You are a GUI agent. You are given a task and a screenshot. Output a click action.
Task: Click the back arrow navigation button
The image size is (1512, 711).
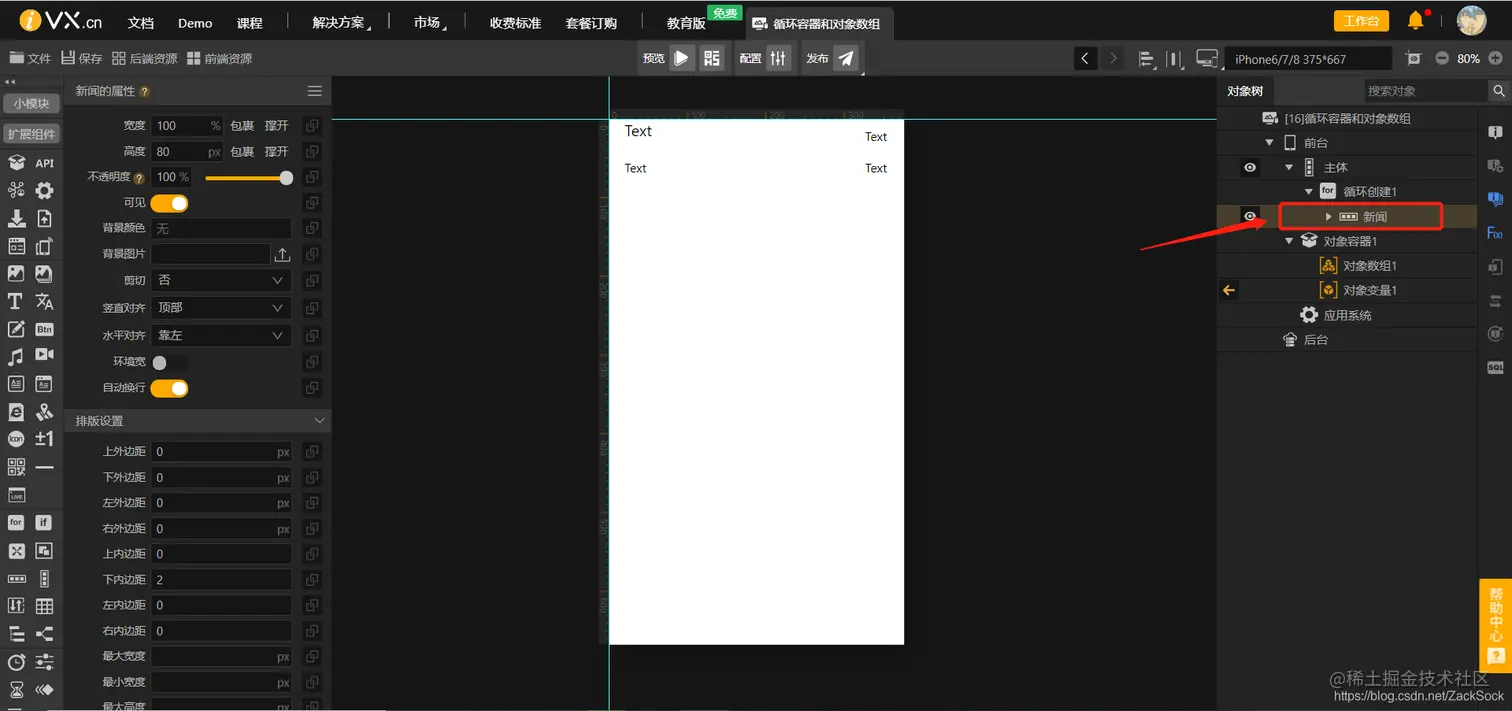pos(1085,59)
